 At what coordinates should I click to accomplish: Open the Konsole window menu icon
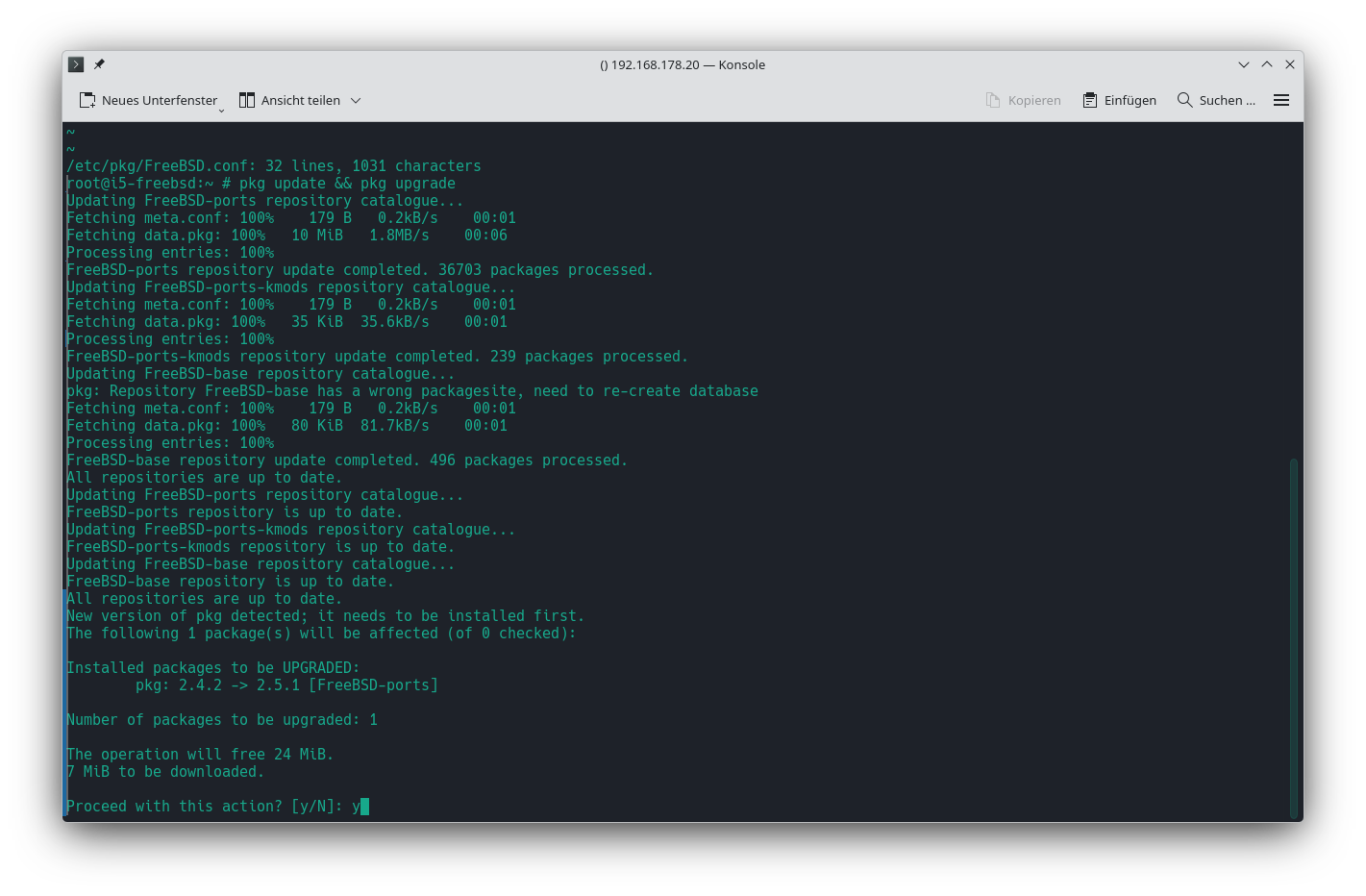pos(76,64)
